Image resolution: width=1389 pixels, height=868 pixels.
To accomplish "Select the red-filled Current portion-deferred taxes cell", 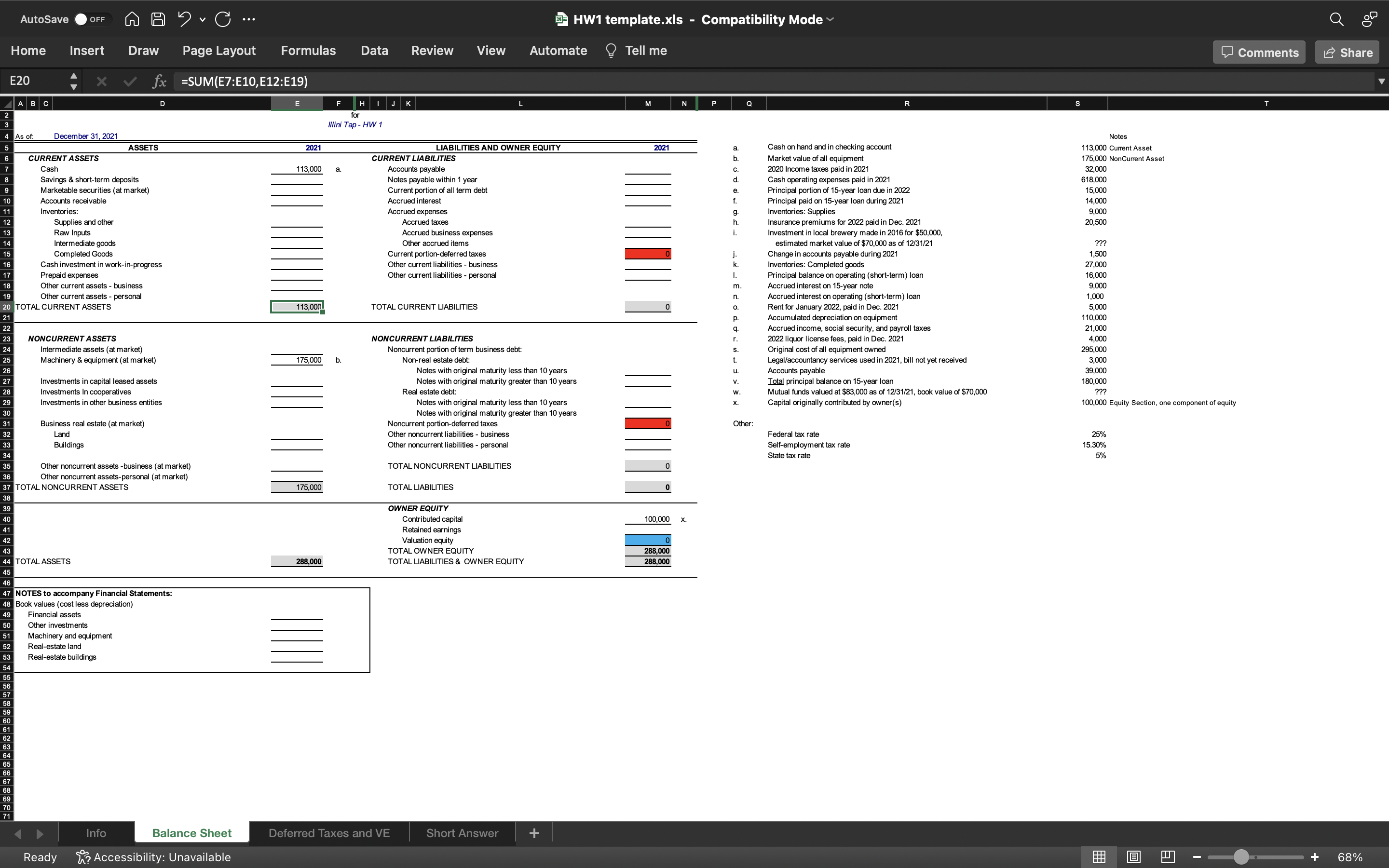I will [x=647, y=253].
